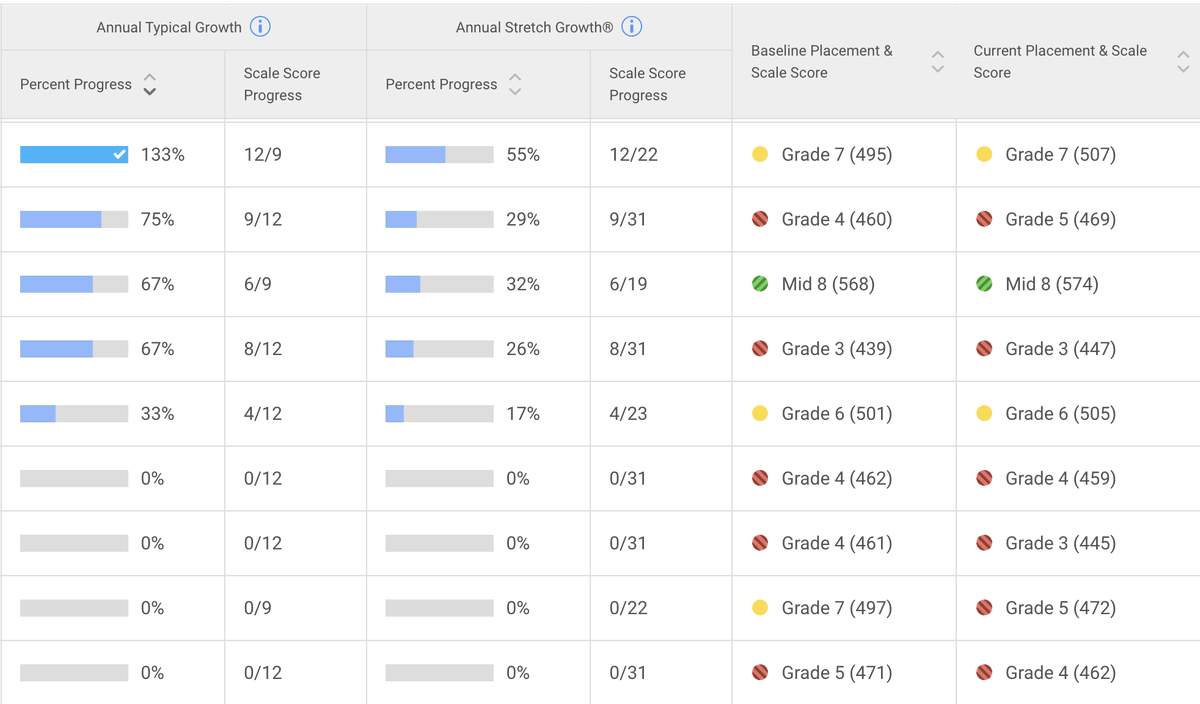This screenshot has height=704, width=1200.
Task: Open the Annual Stretch Growth info icon
Action: pos(632,27)
